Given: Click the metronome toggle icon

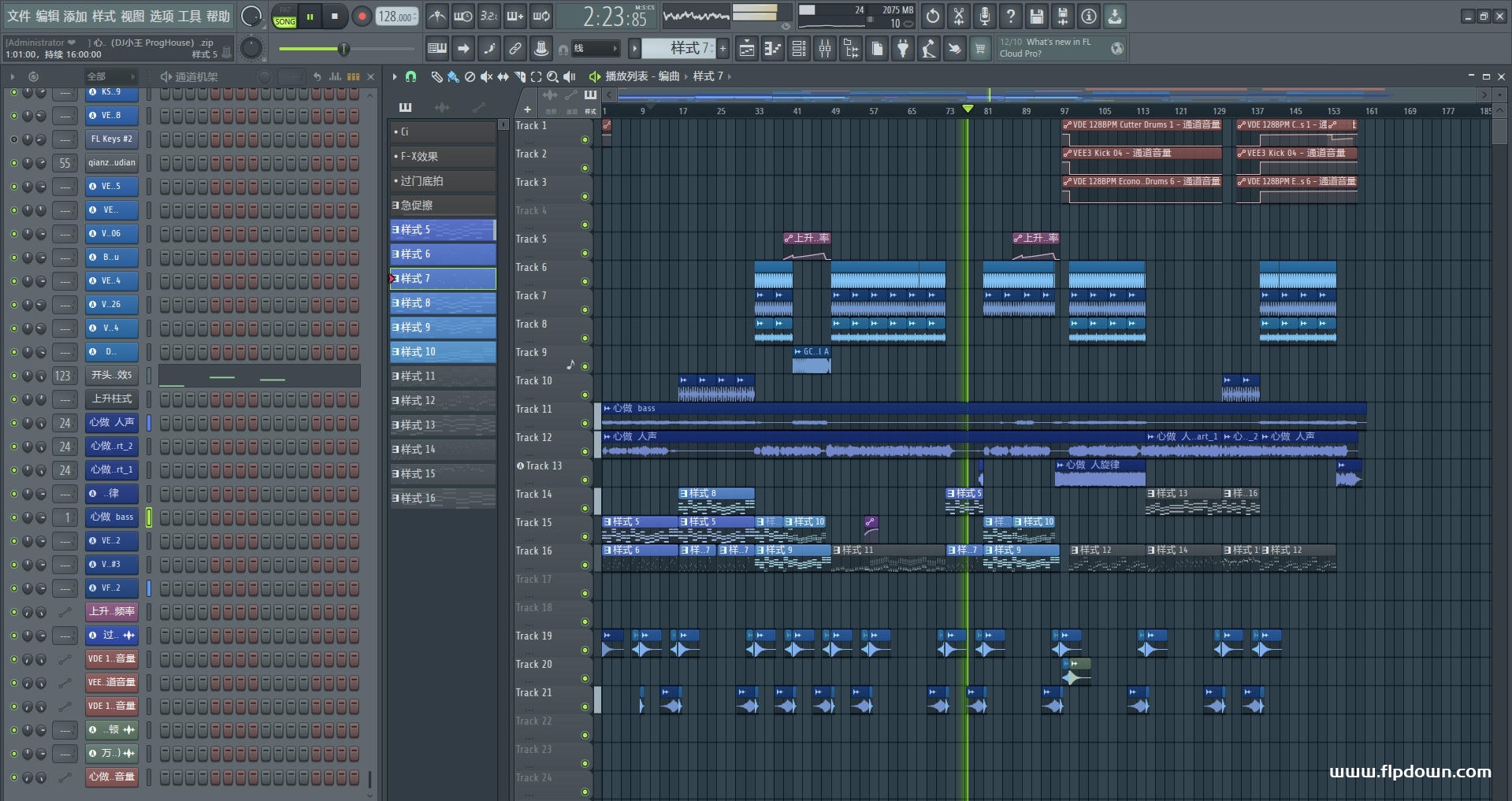Looking at the screenshot, I should click(x=437, y=16).
